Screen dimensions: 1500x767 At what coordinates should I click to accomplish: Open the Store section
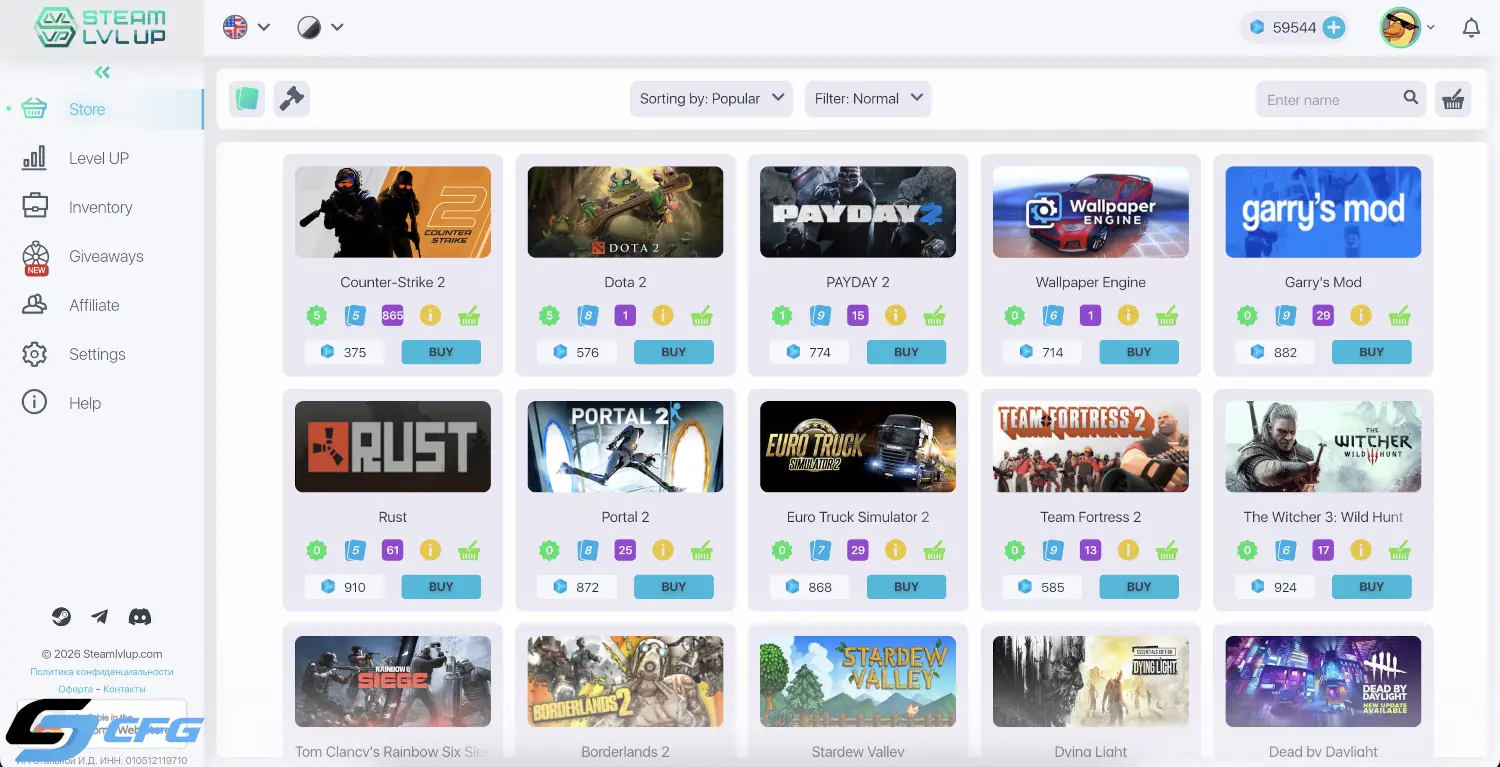[102, 109]
